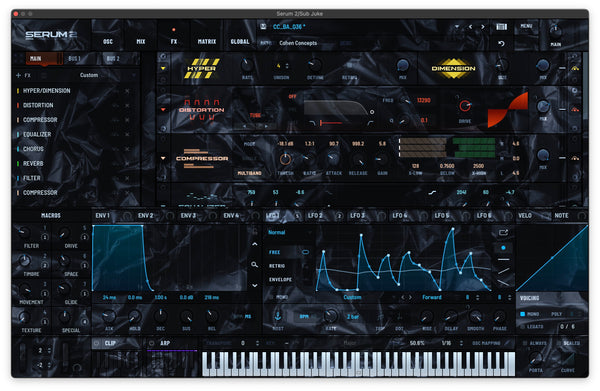Click the LFO panel up chevron
Image resolution: width=600 pixels, height=391 pixels.
[255, 244]
